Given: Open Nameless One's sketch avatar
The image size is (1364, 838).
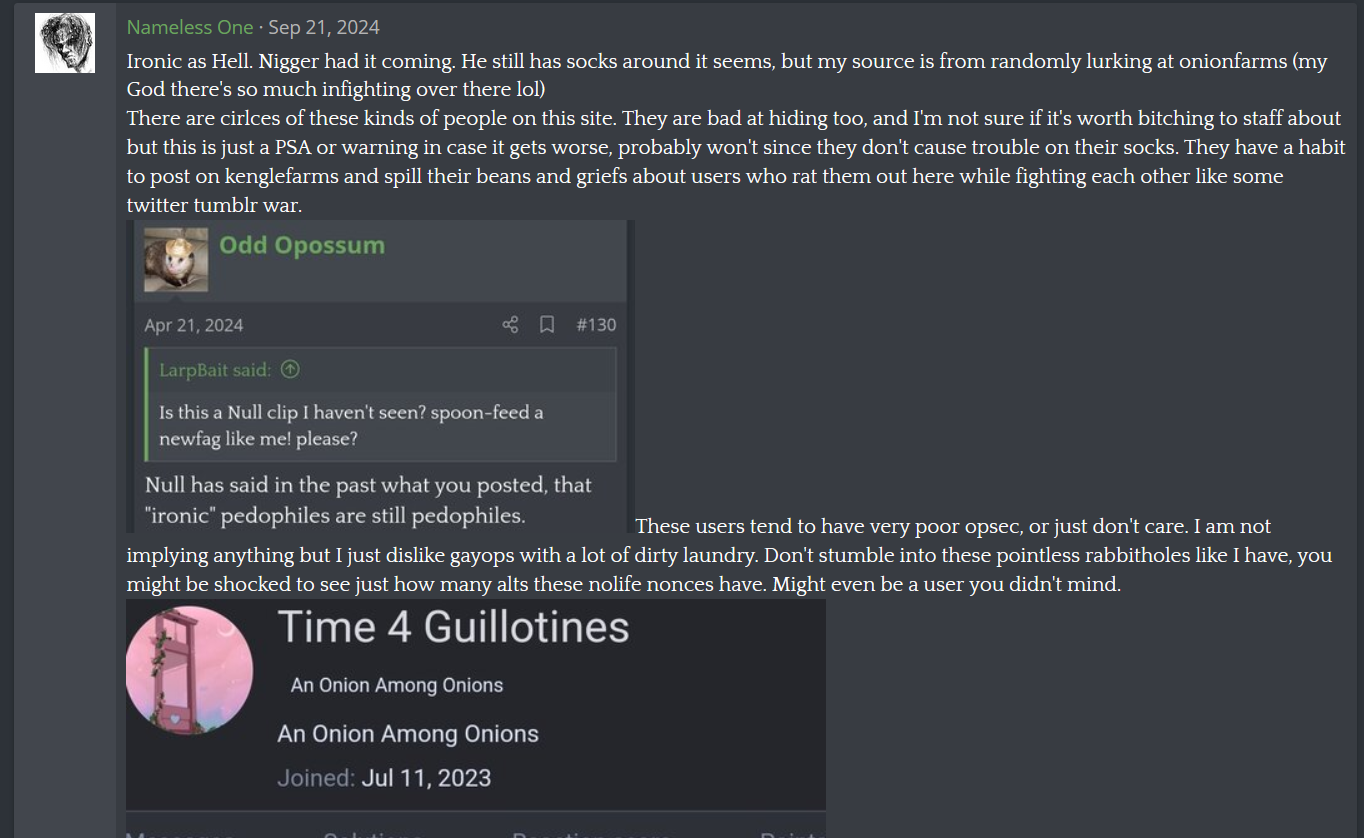Looking at the screenshot, I should coord(65,43).
